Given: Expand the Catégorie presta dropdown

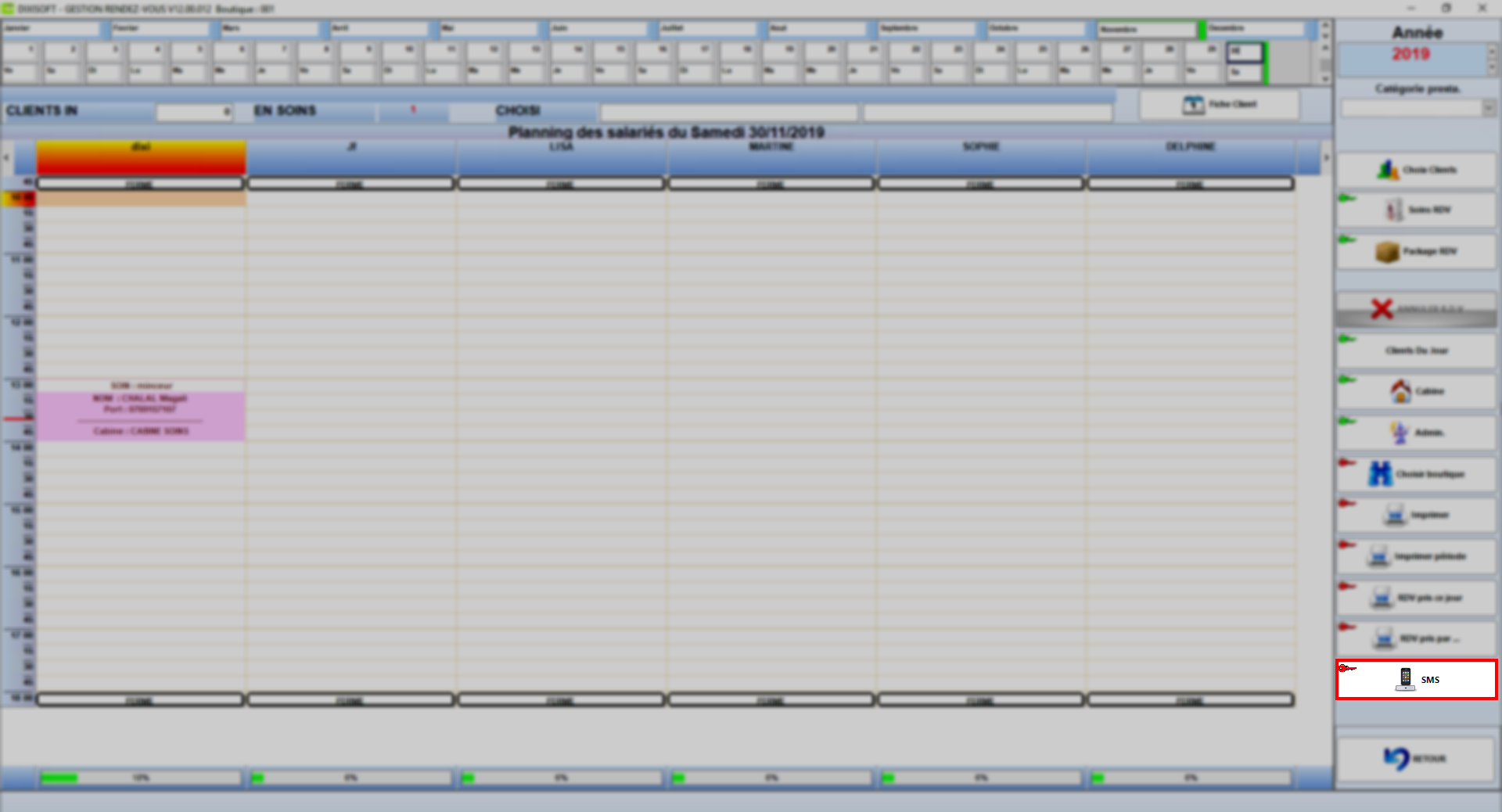Looking at the screenshot, I should point(1488,108).
